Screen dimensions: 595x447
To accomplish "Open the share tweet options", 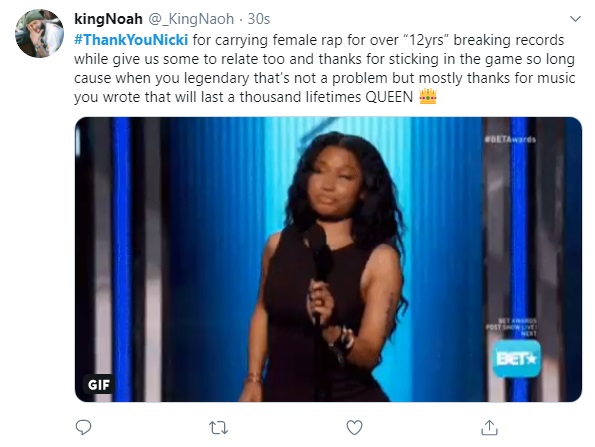I will point(490,428).
